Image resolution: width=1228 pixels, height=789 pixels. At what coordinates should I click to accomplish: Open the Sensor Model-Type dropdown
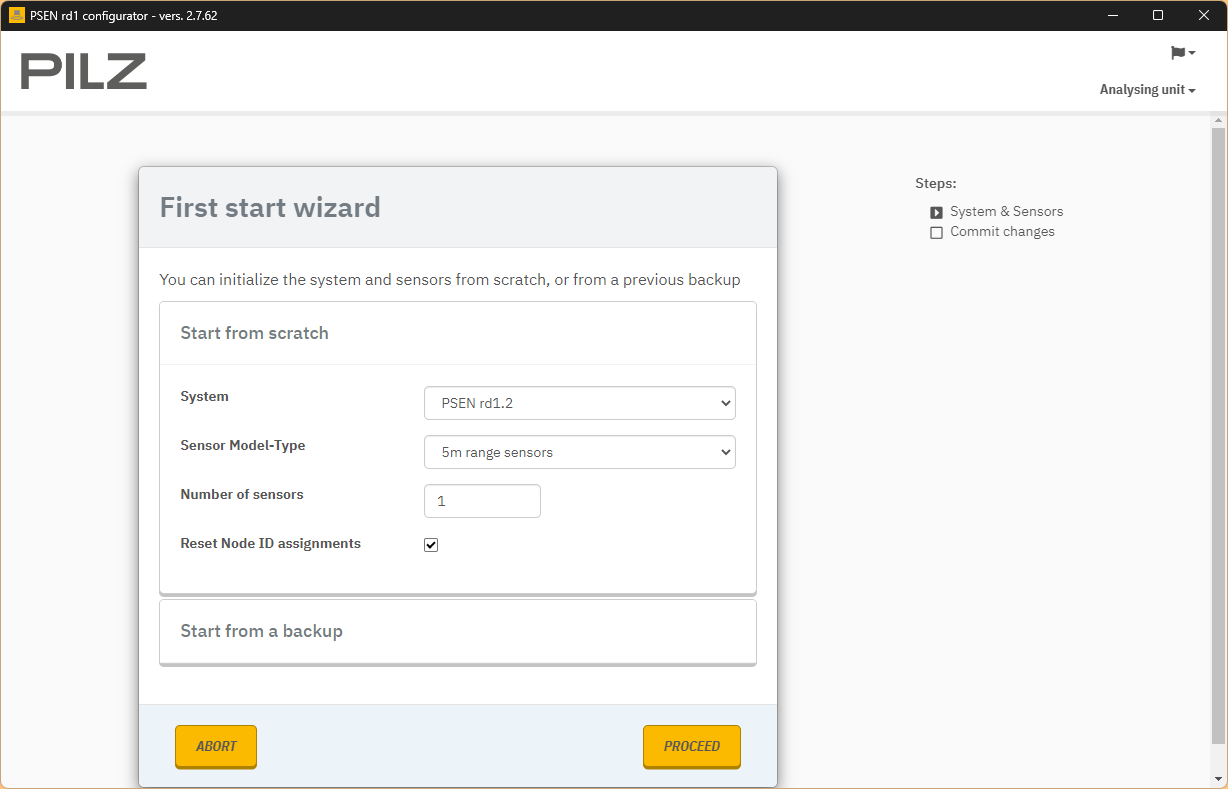580,452
